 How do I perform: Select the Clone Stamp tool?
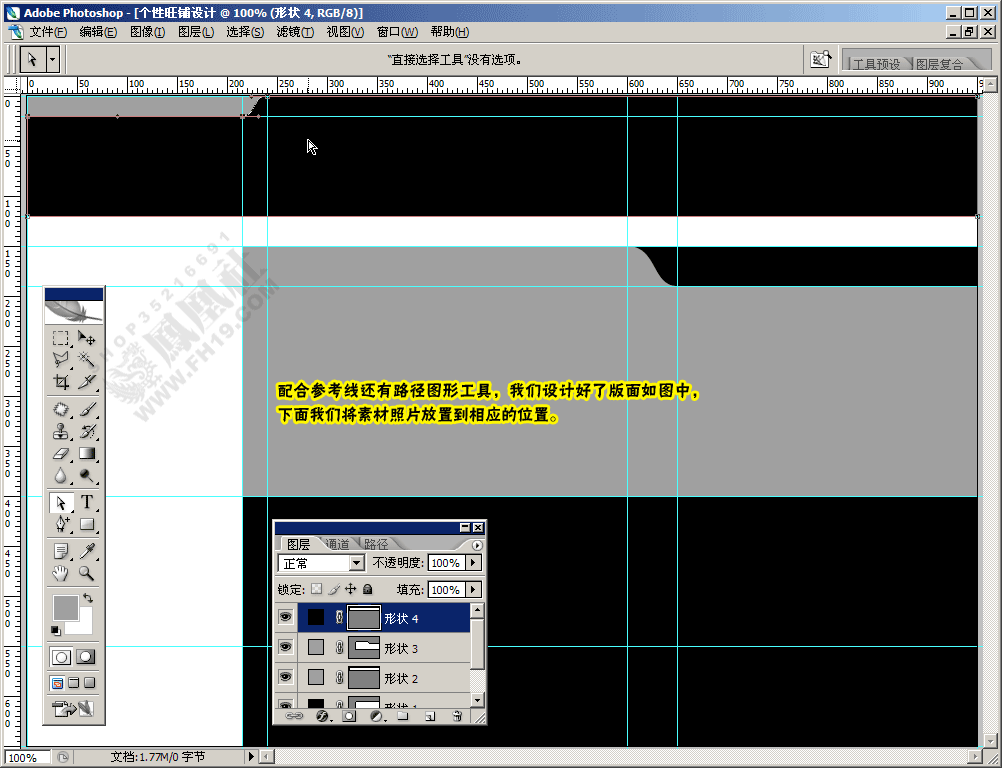pyautogui.click(x=61, y=431)
